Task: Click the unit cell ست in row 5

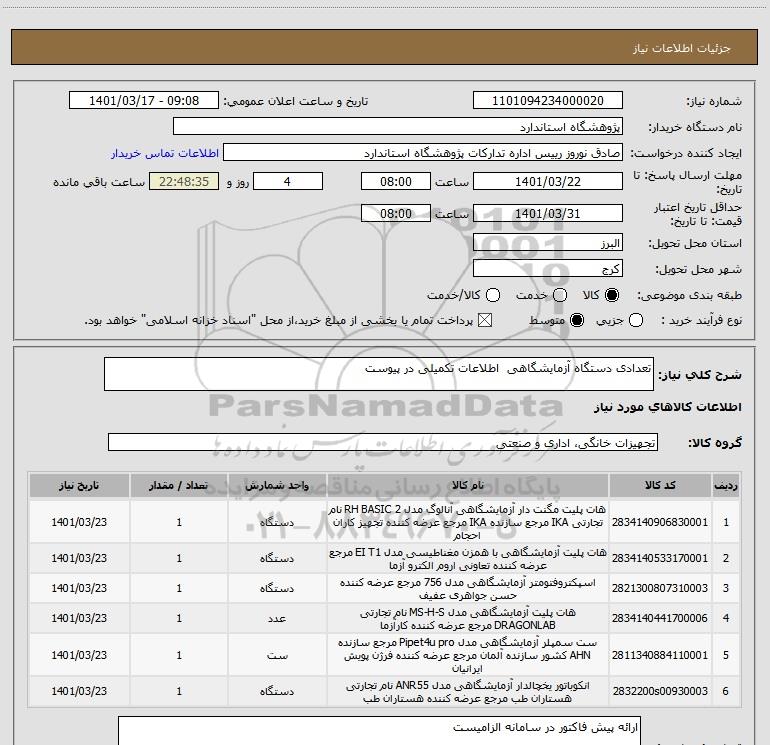Action: click(277, 655)
